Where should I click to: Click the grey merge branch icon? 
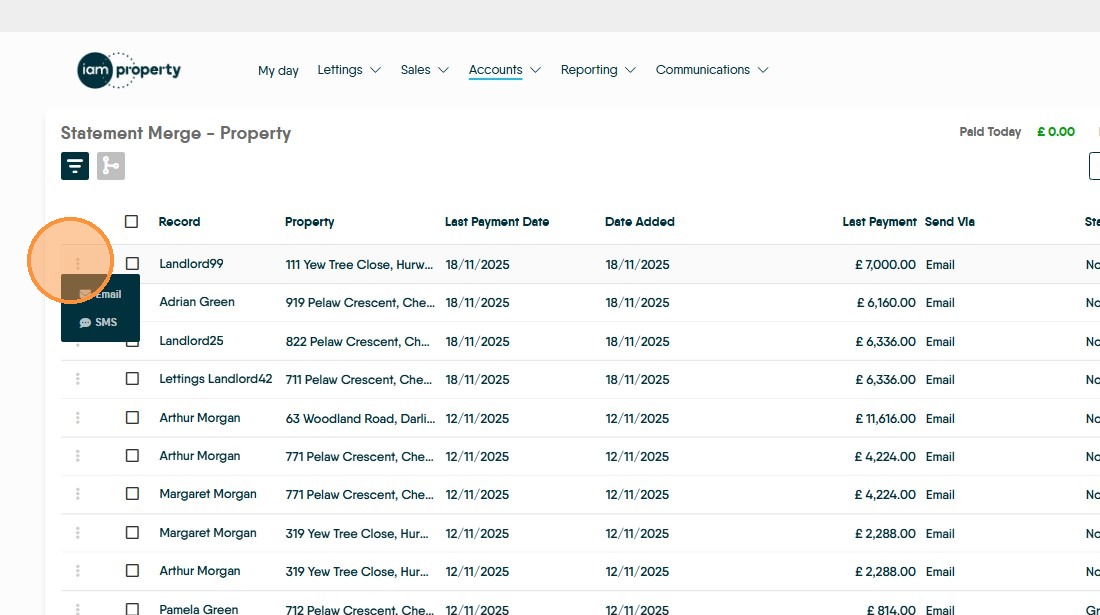click(x=111, y=166)
